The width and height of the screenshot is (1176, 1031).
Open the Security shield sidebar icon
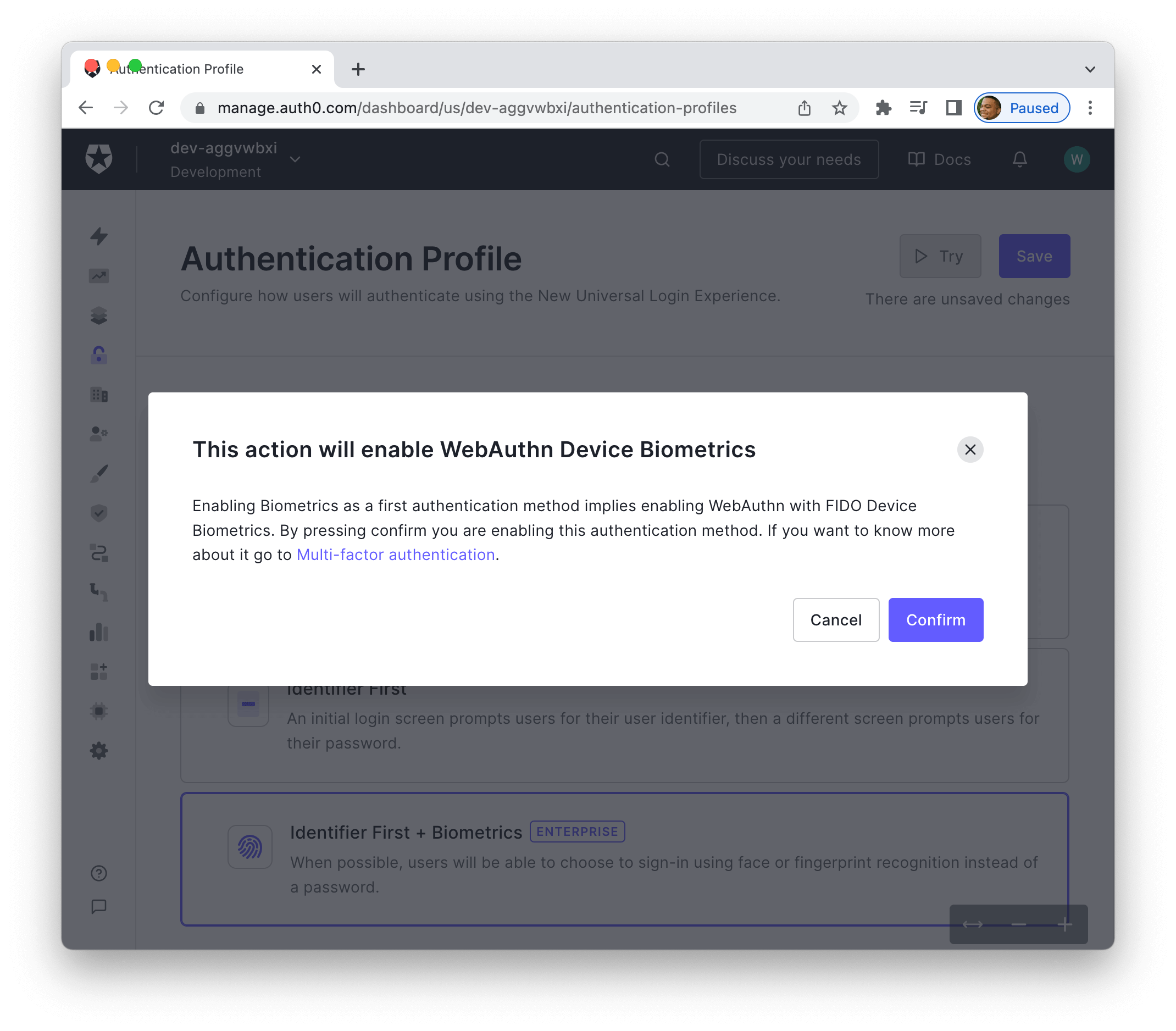point(99,513)
